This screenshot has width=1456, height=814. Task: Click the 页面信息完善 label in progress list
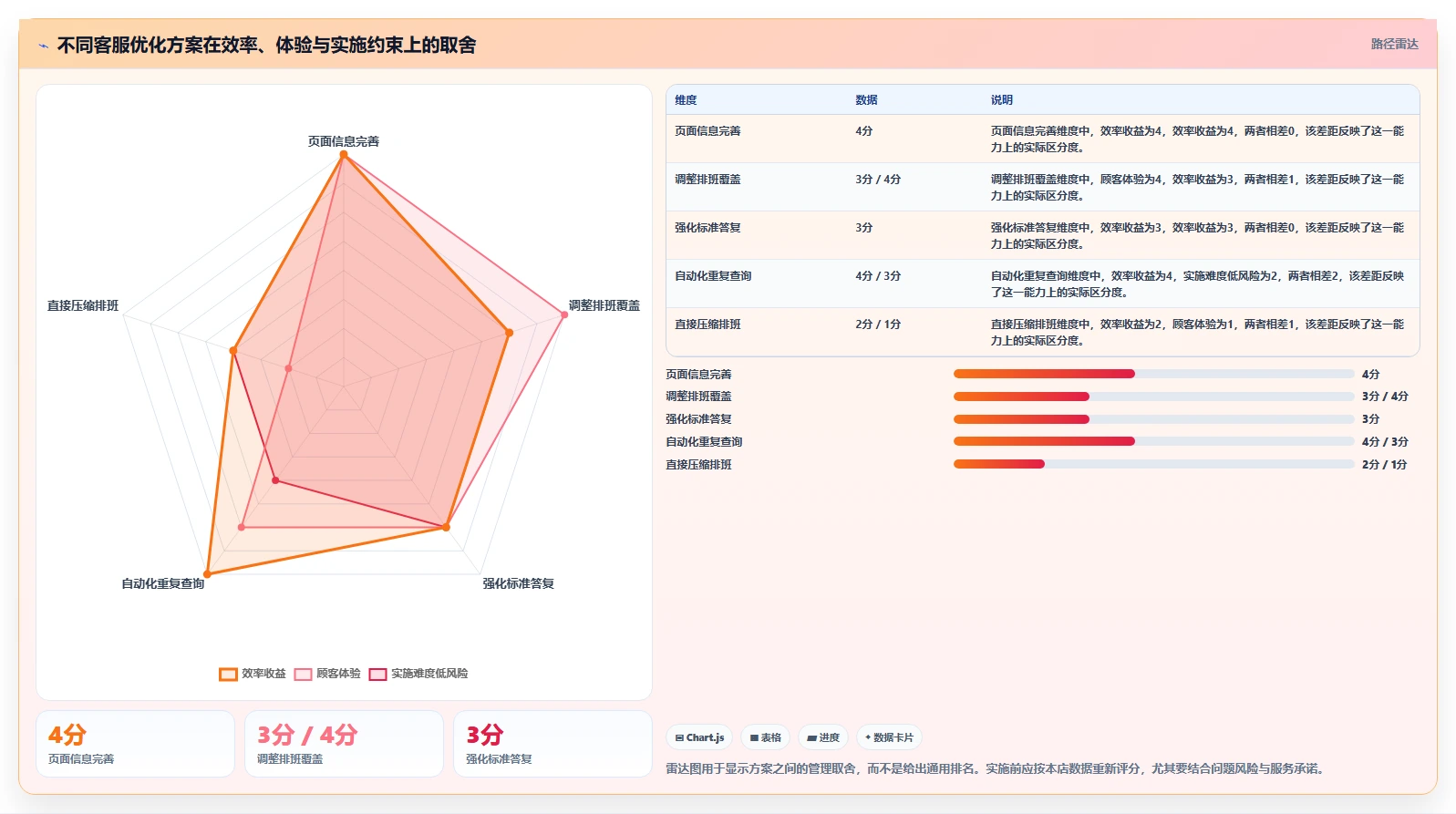click(x=698, y=375)
